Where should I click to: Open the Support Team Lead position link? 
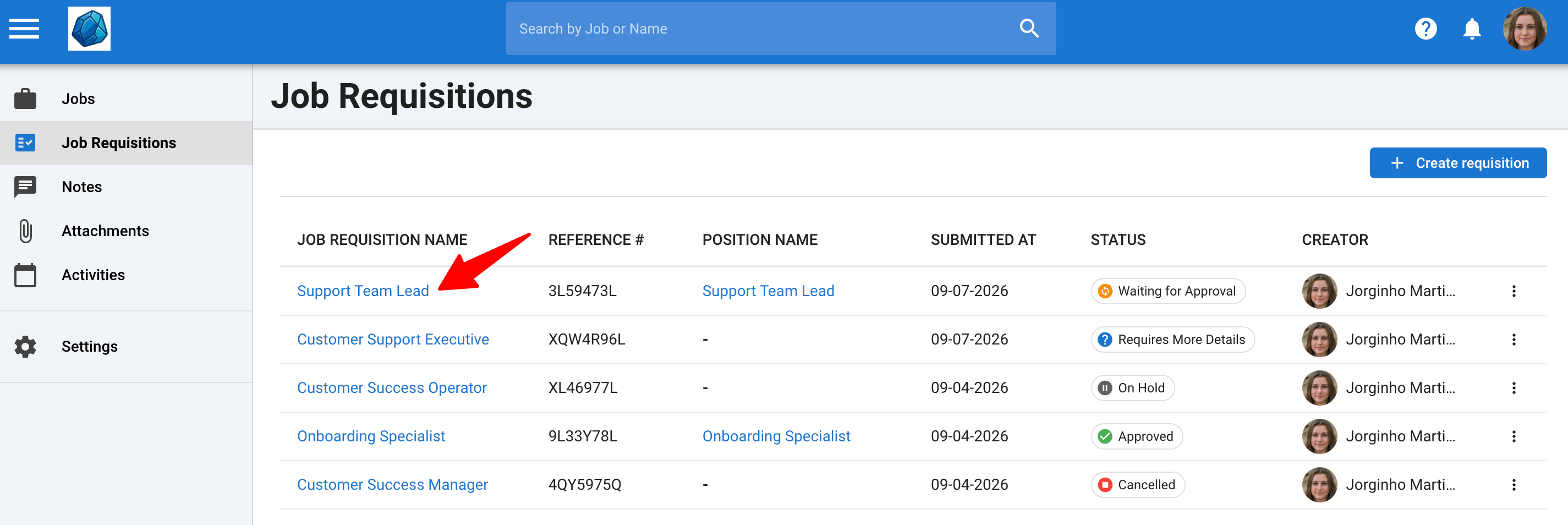click(x=768, y=291)
